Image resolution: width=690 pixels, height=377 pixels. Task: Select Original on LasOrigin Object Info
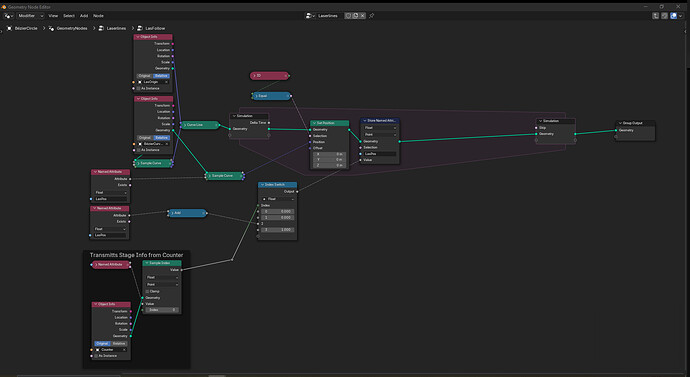point(144,76)
